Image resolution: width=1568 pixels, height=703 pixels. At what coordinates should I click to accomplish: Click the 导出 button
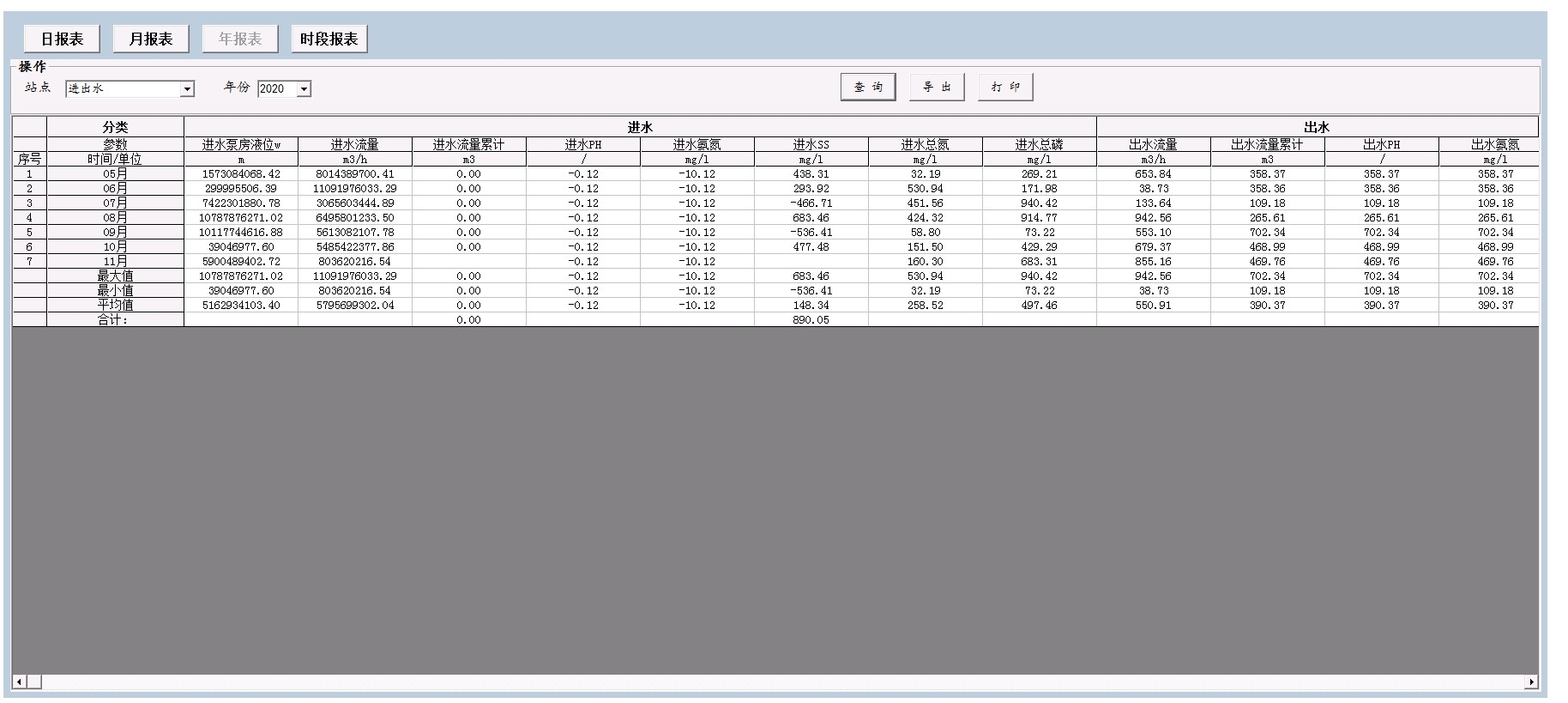point(937,87)
